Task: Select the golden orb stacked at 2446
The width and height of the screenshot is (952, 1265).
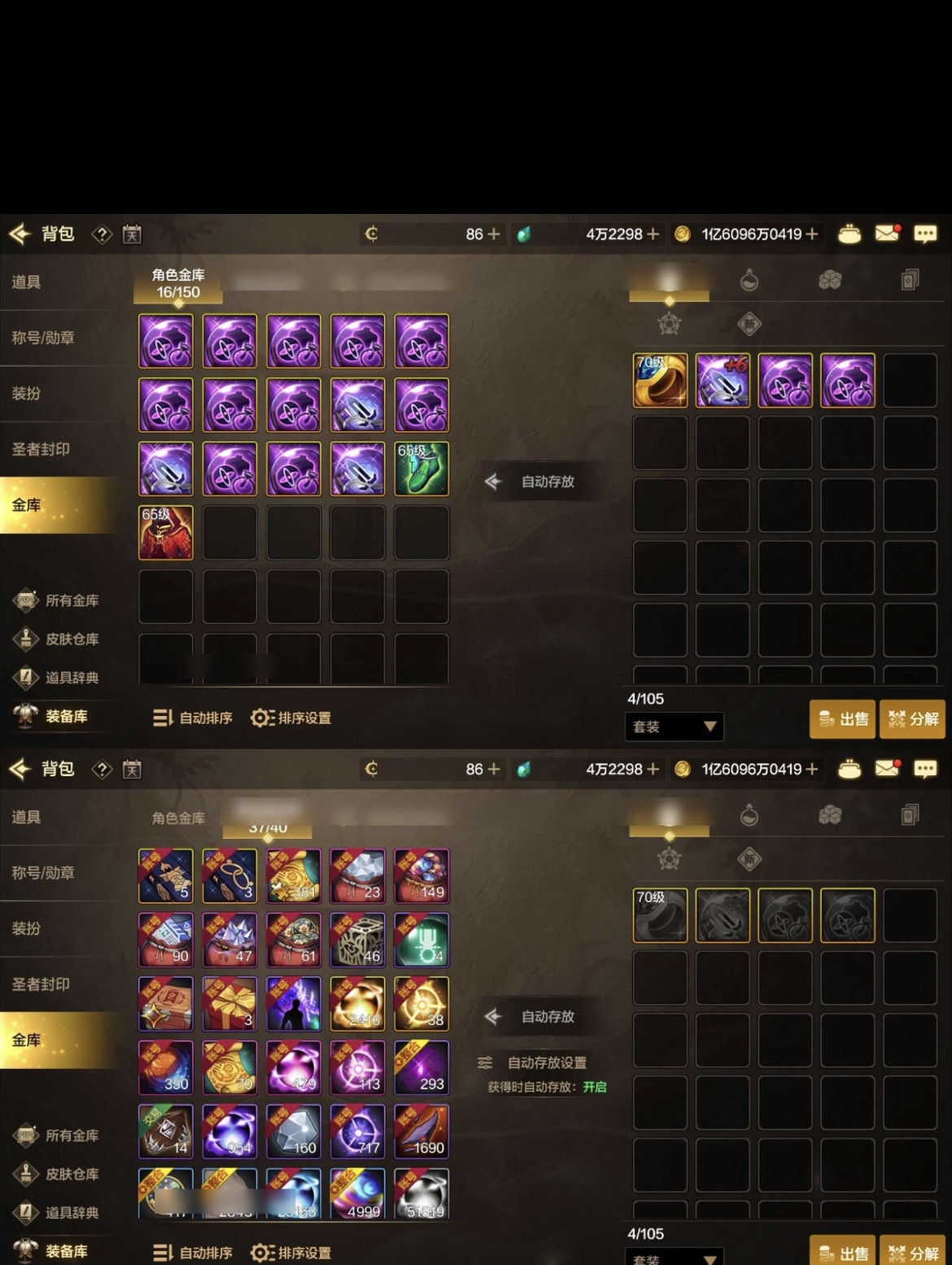Action: (358, 1004)
